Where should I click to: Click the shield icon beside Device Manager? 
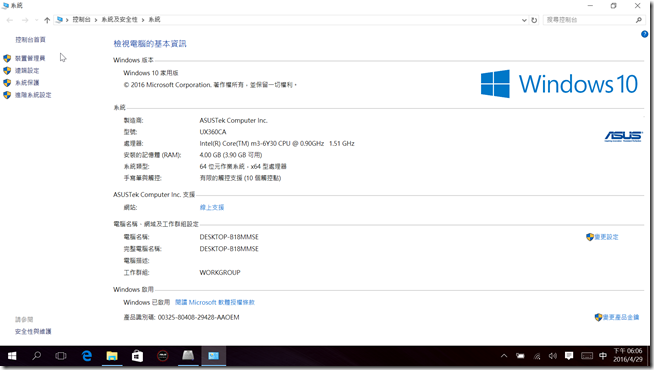7,58
